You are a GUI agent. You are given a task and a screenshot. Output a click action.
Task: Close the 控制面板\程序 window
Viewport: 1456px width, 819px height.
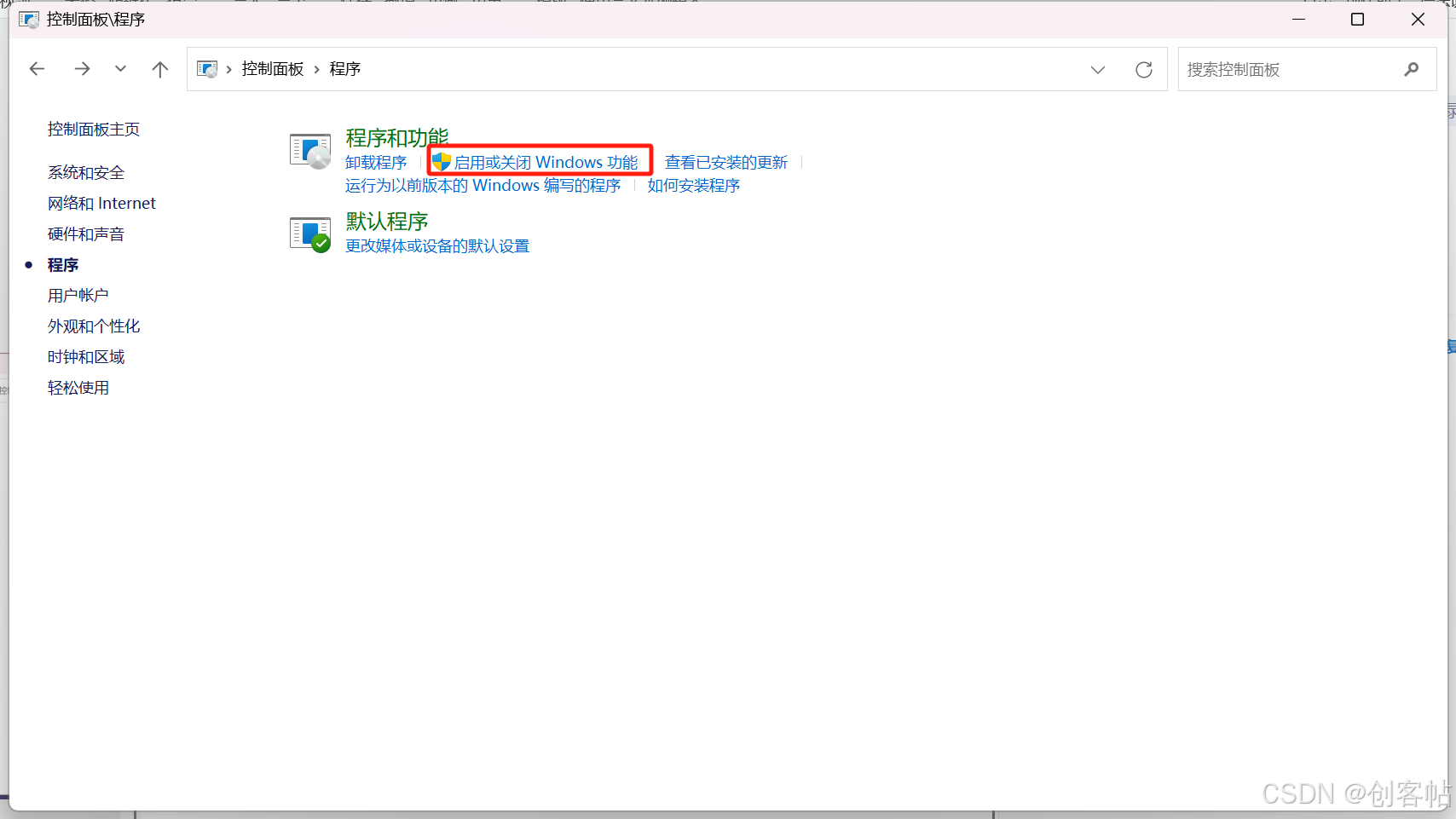click(1418, 20)
